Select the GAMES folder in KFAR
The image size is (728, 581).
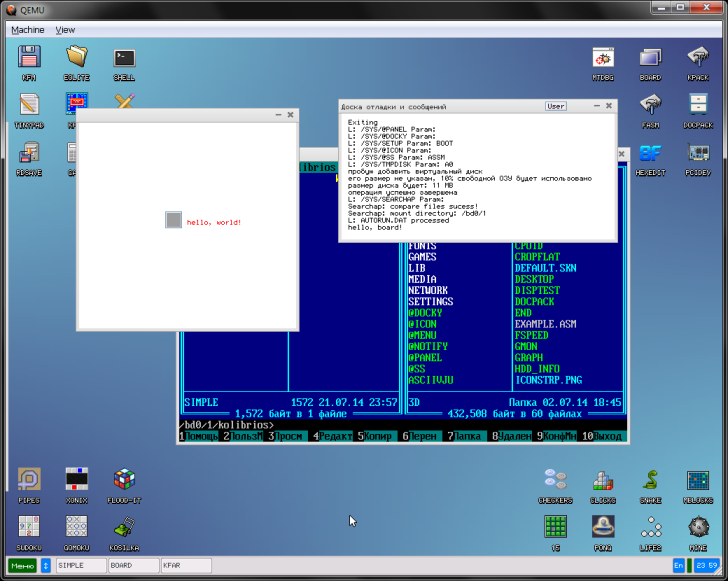(422, 257)
